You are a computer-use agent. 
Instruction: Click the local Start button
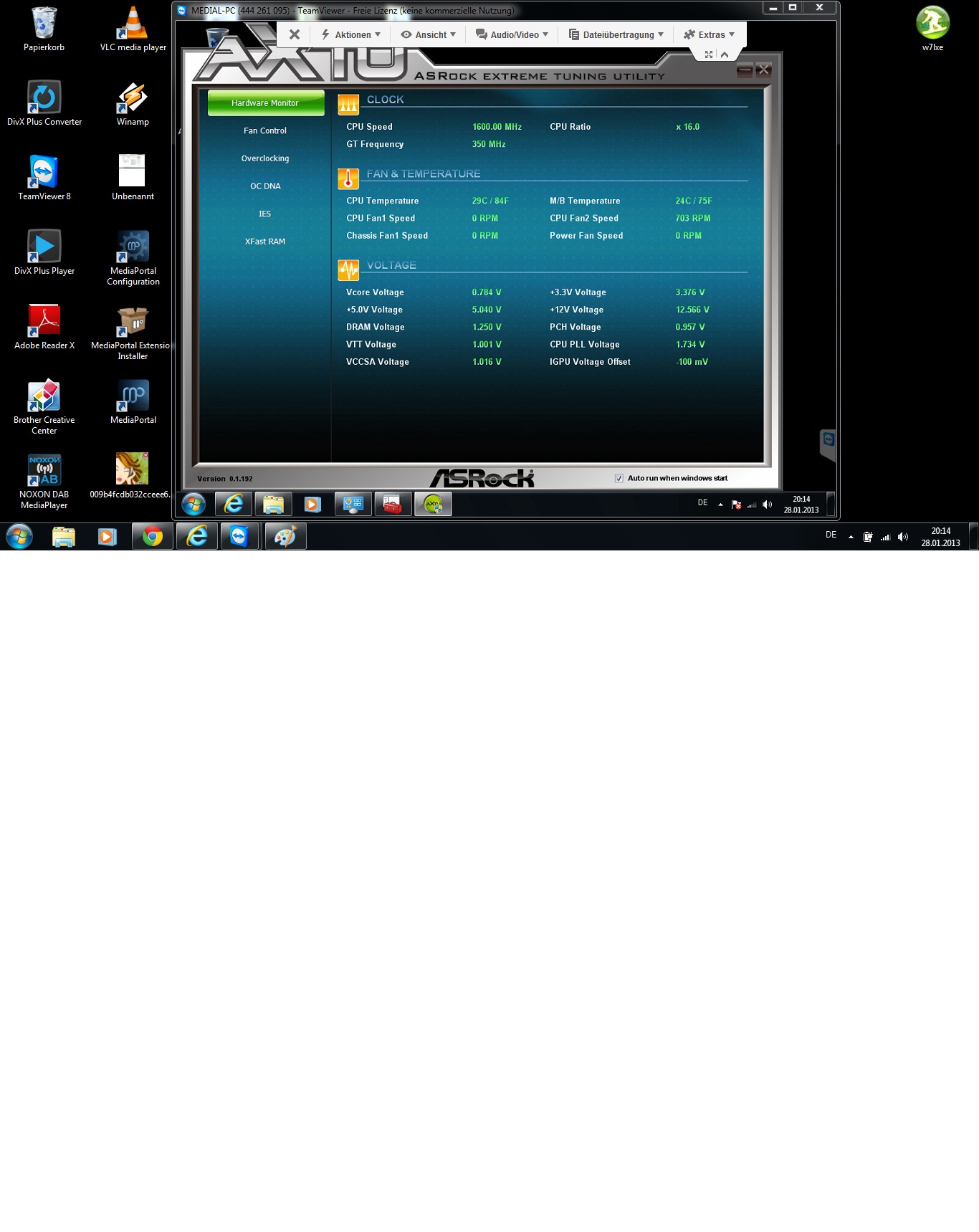point(19,536)
